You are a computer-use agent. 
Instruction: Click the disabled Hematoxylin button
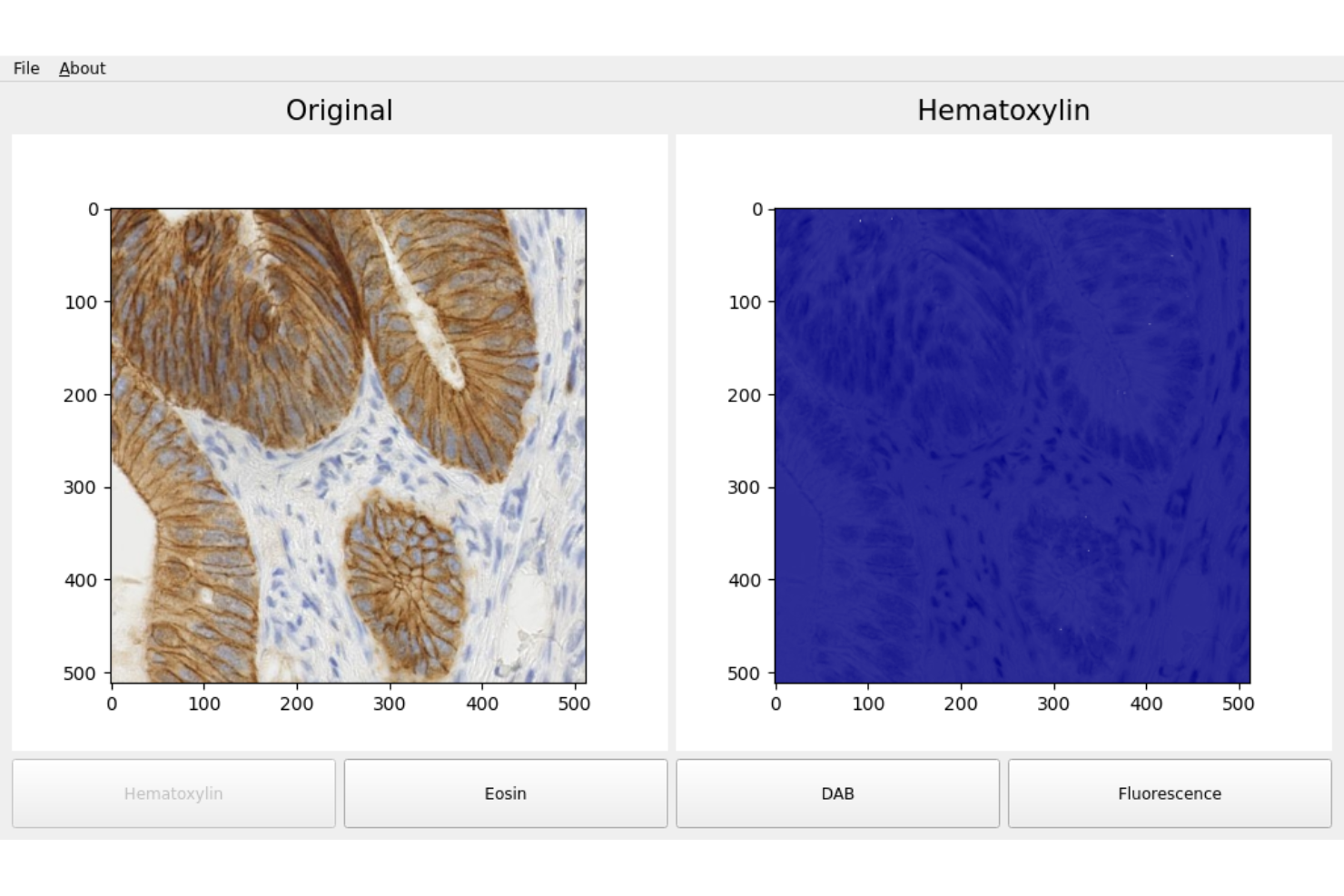click(x=173, y=793)
